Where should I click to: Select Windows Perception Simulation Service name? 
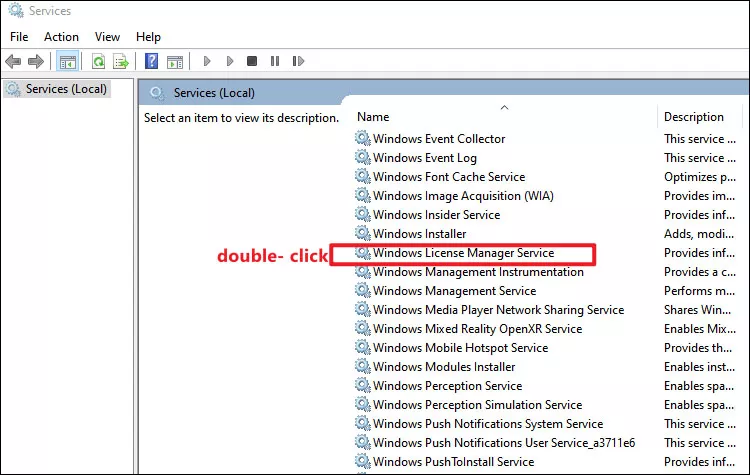[477, 405]
